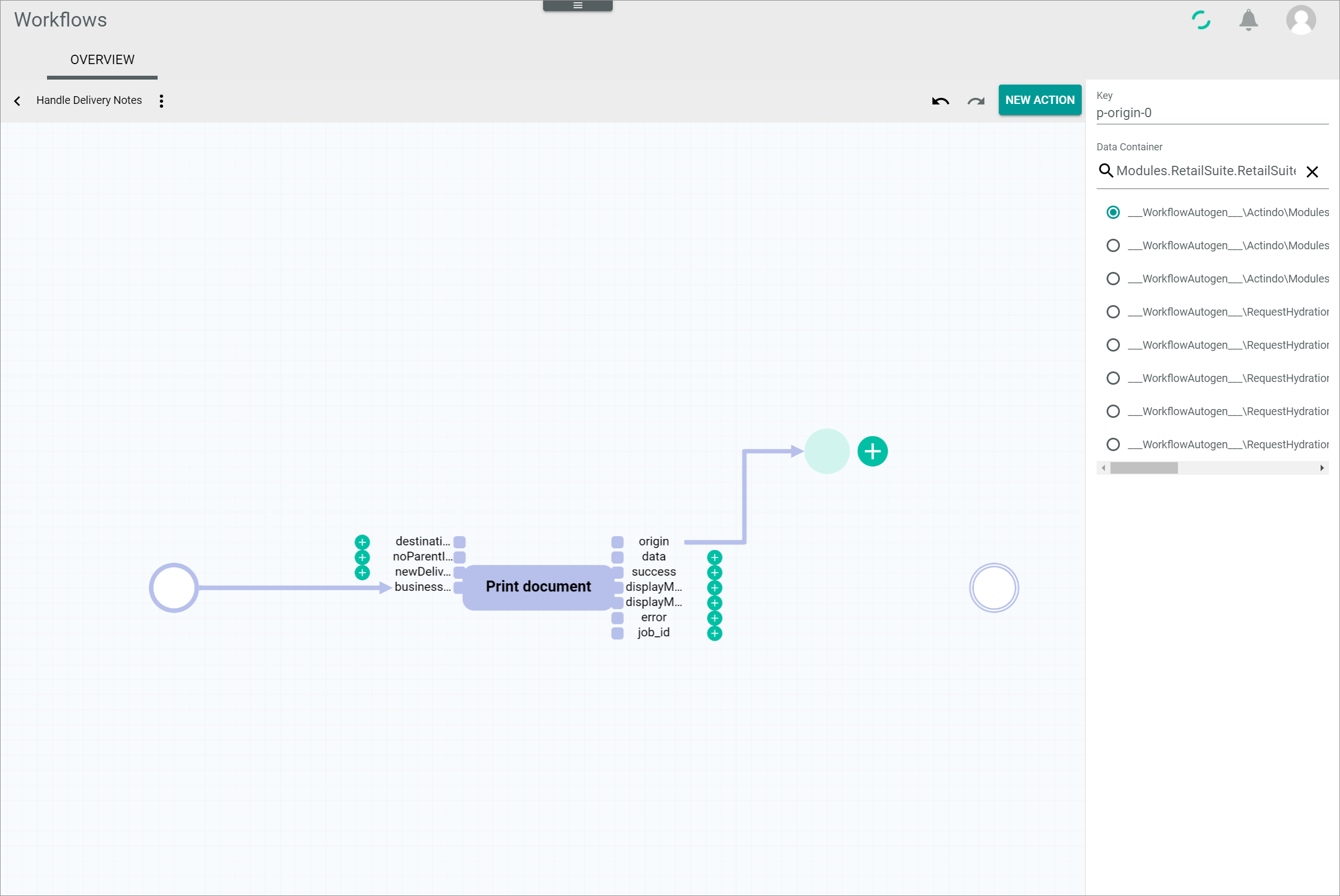
Task: Select the first WorkflowAutogen RequestHydration radio button
Action: click(1113, 311)
